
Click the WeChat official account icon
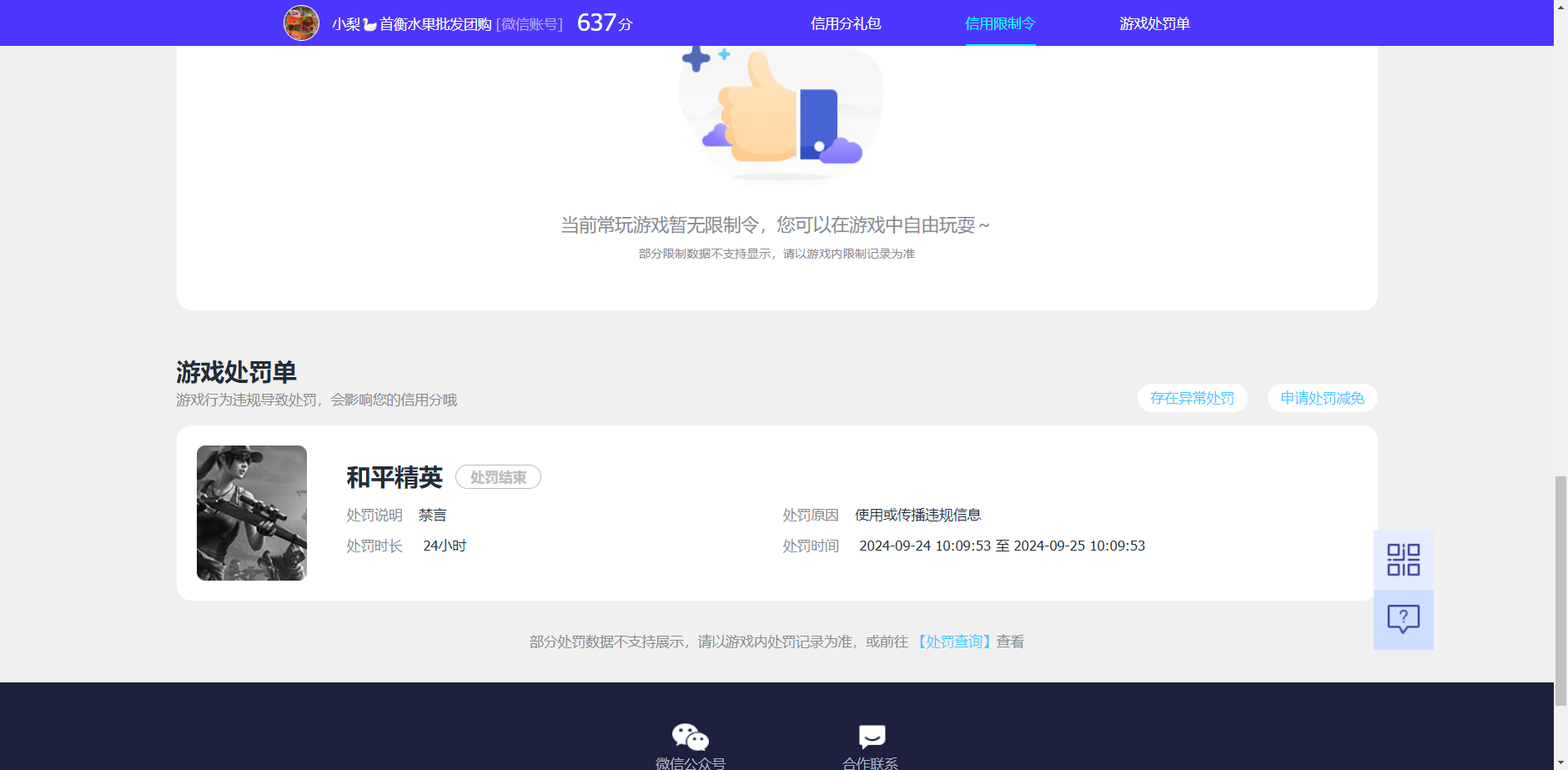point(691,737)
